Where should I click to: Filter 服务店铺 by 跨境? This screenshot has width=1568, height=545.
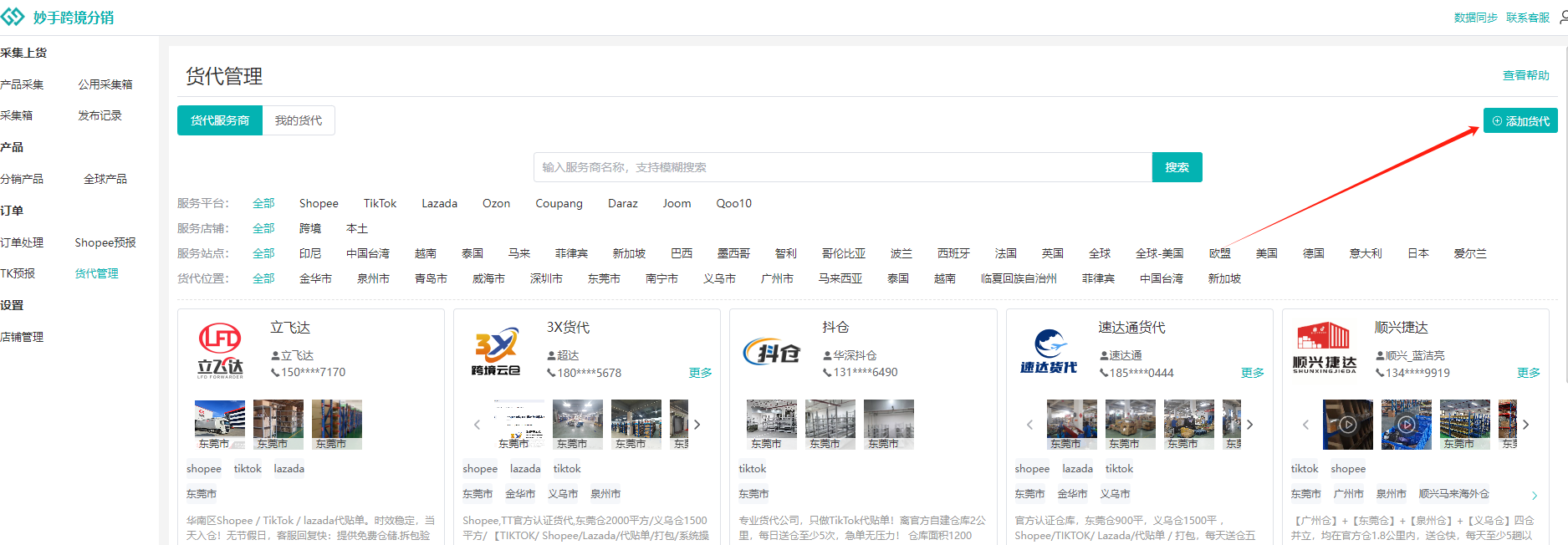coord(310,228)
